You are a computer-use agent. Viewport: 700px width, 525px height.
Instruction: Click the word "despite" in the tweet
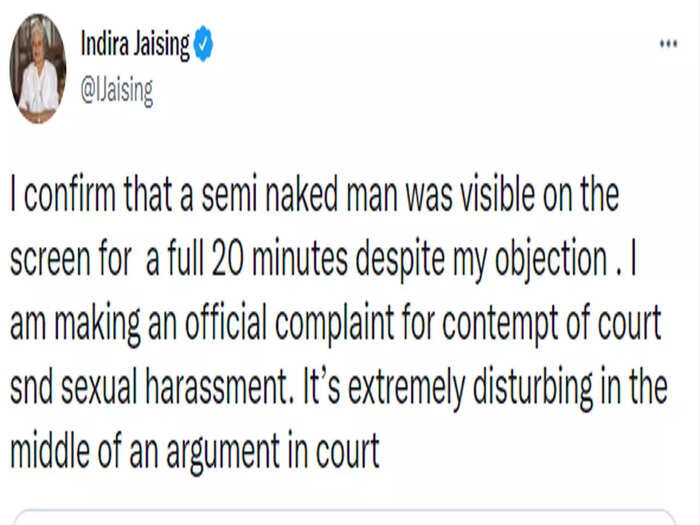pyautogui.click(x=400, y=261)
